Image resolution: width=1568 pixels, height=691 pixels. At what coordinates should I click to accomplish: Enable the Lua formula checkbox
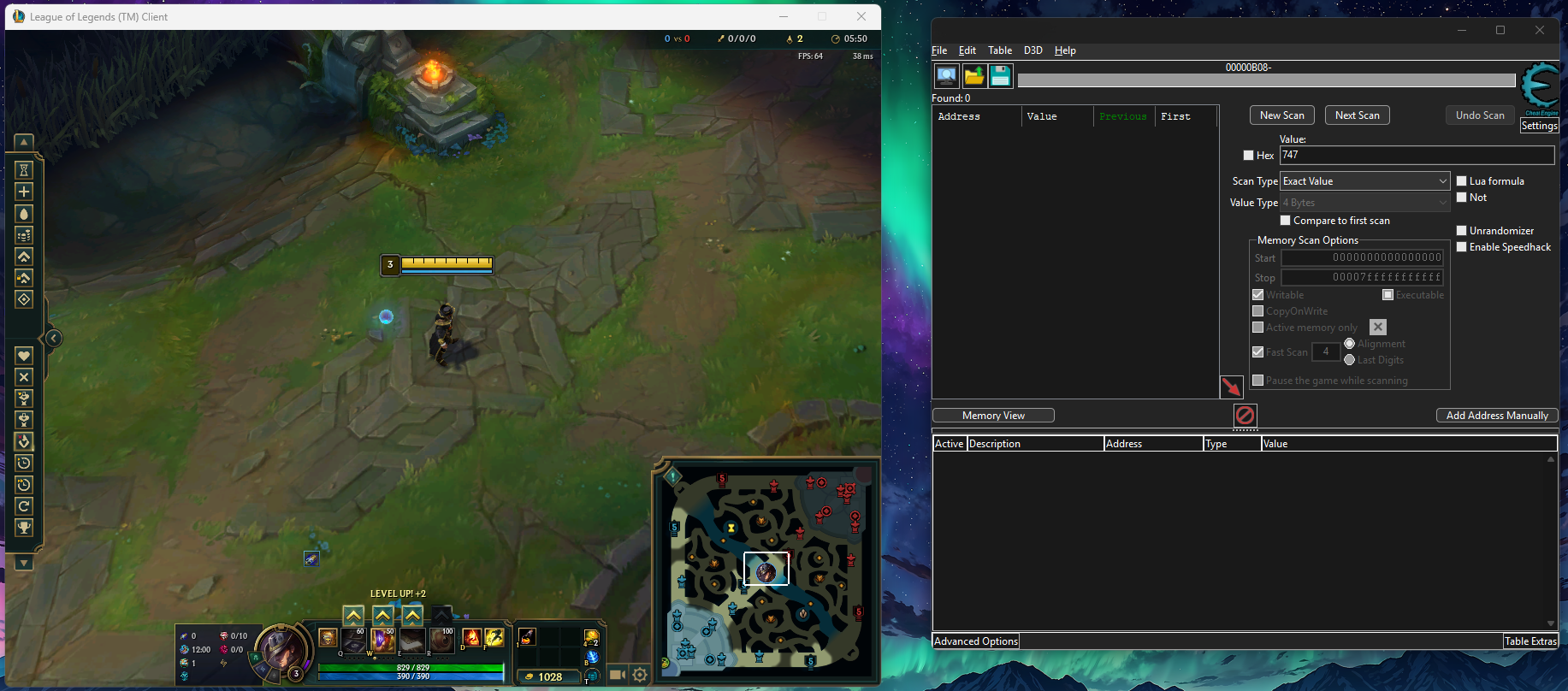[x=1462, y=181]
